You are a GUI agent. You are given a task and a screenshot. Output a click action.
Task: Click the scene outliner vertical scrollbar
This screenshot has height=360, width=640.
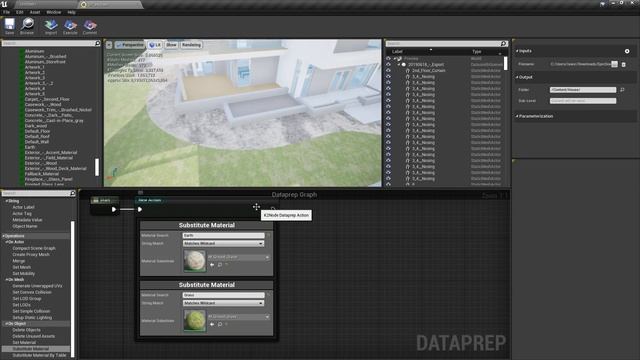506,63
